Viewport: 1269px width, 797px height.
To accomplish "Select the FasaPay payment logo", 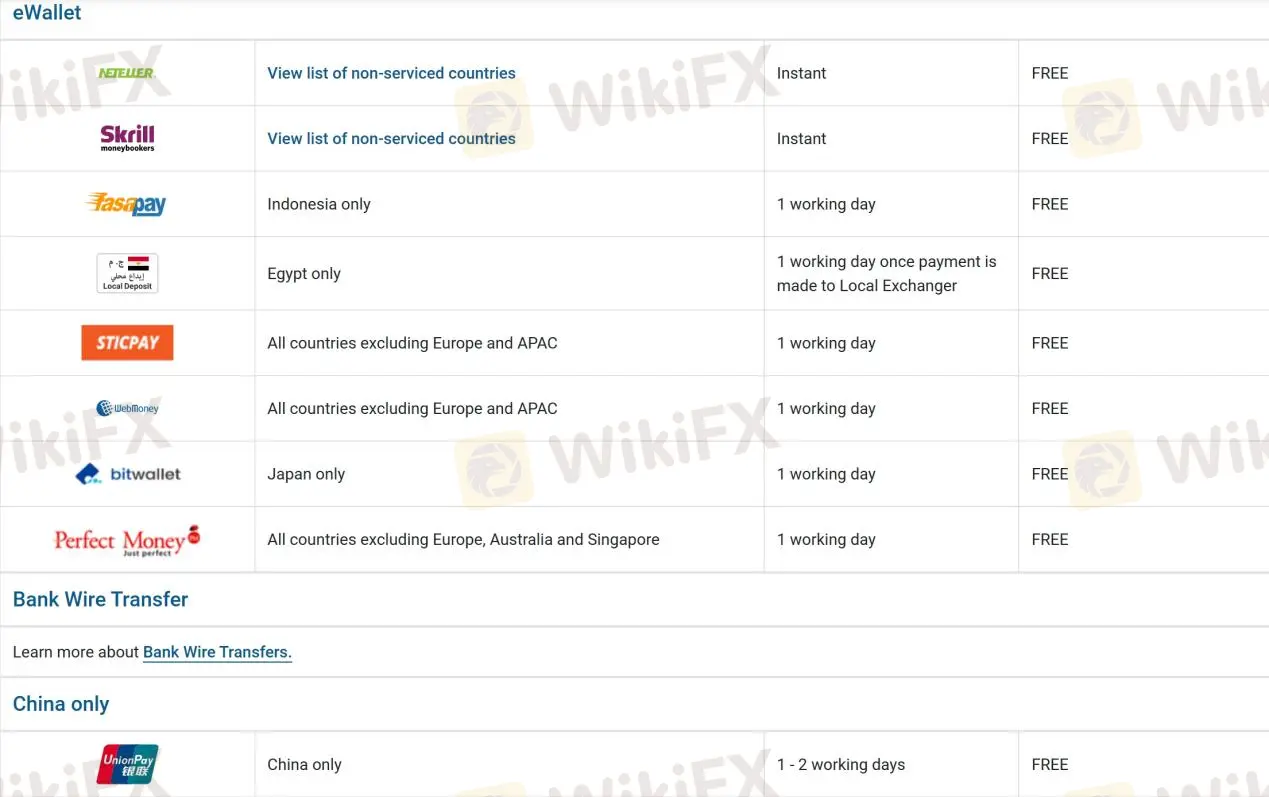I will tap(127, 204).
